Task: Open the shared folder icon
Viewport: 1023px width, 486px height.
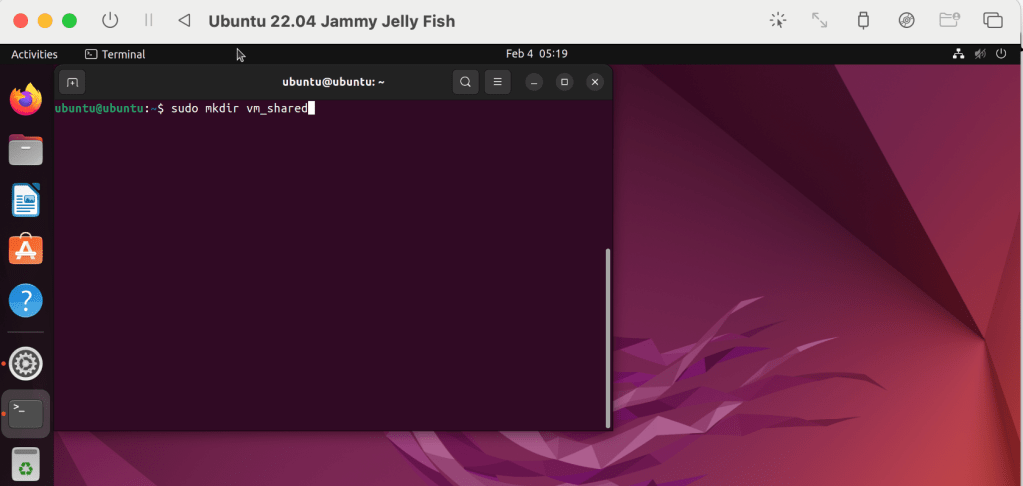Action: click(949, 20)
